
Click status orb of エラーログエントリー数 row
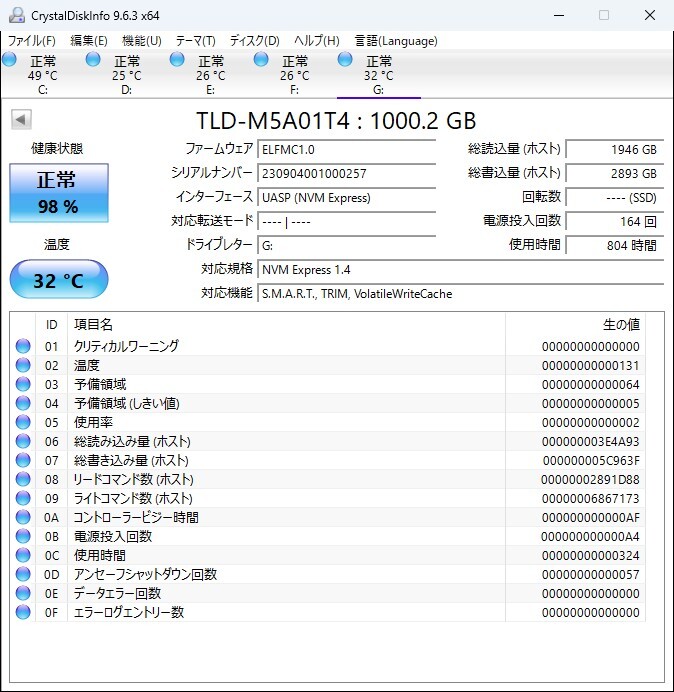click(x=23, y=612)
